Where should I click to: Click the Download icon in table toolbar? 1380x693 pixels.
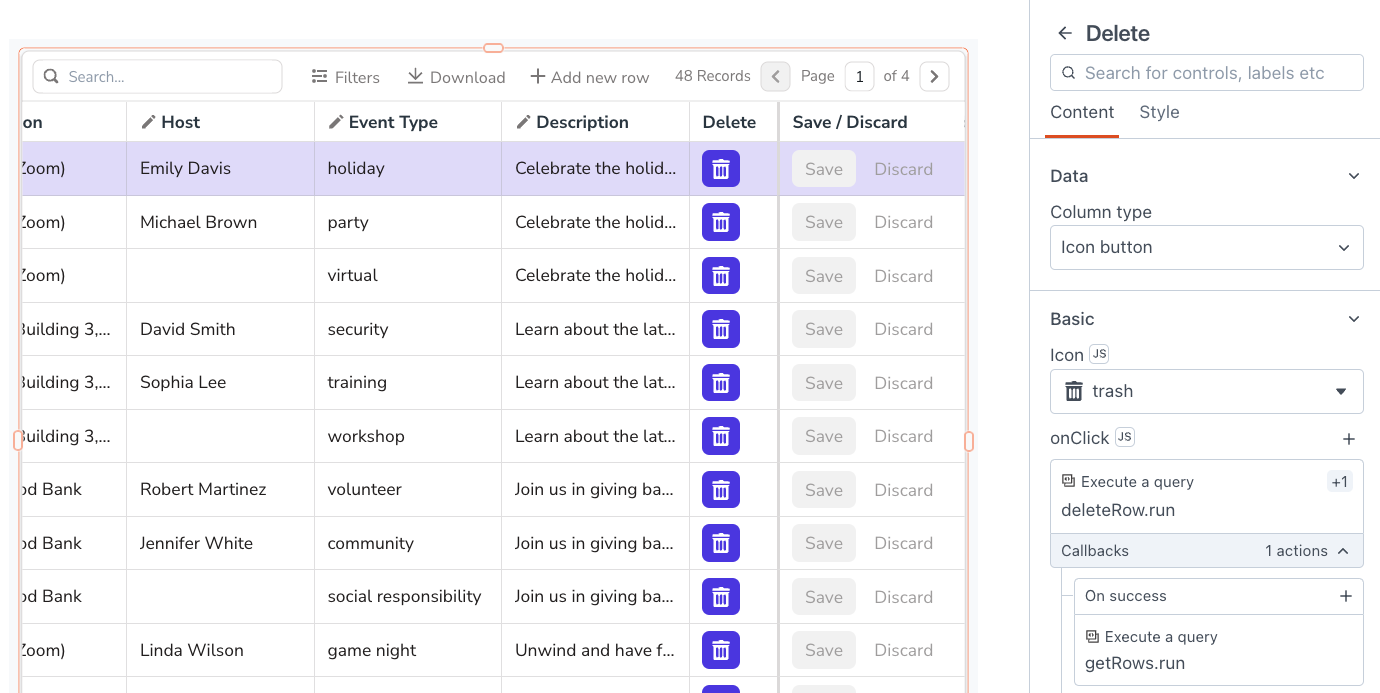[x=414, y=77]
